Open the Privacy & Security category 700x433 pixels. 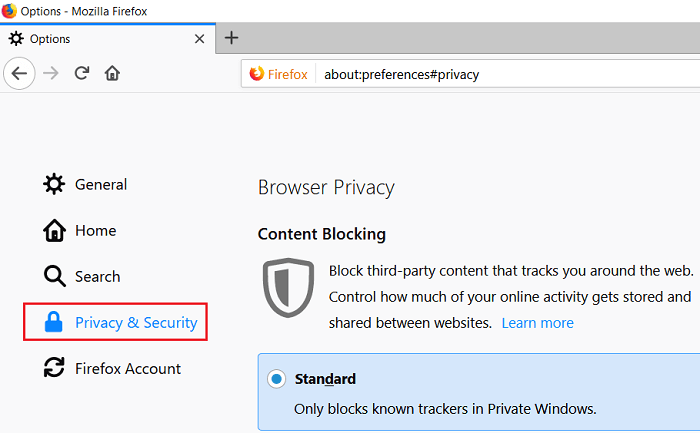click(136, 322)
